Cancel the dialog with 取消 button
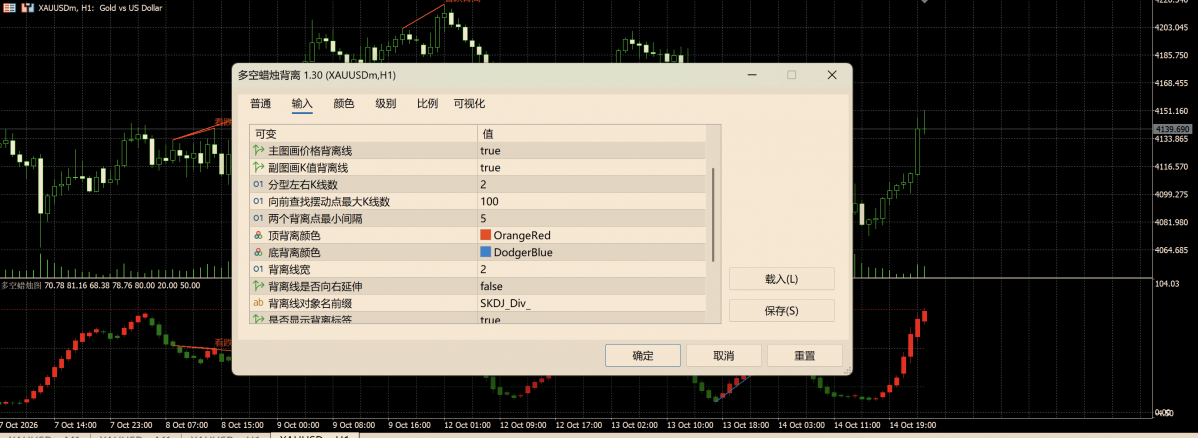 pos(724,355)
